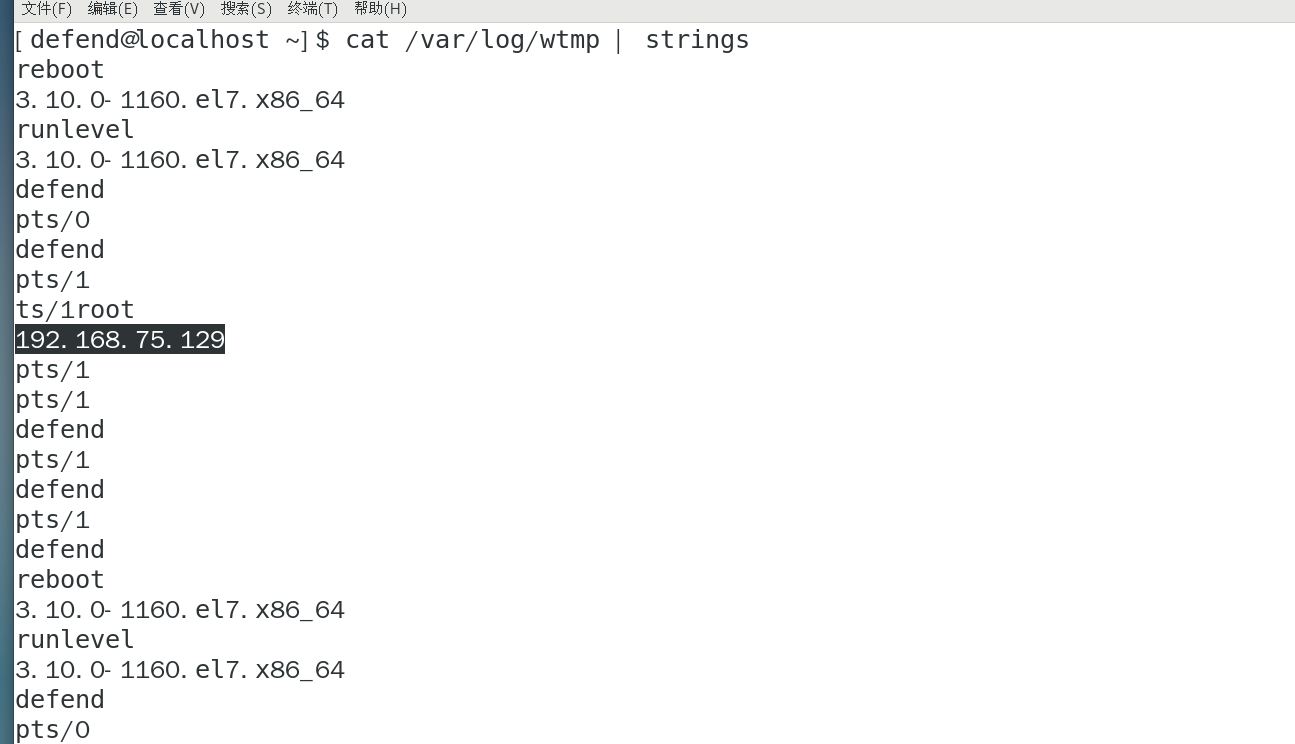Click the second reboot output line
Viewport: 1295px width, 744px height.
pos(60,580)
